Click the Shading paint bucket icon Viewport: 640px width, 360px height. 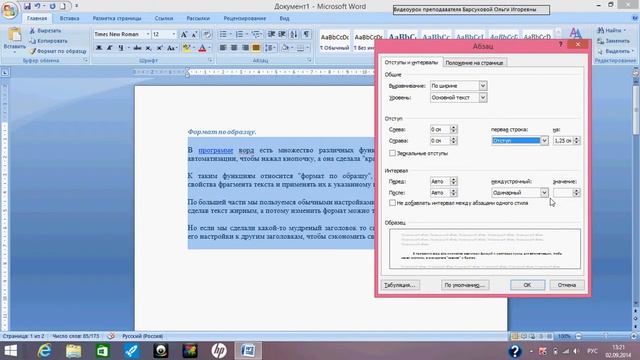click(285, 48)
